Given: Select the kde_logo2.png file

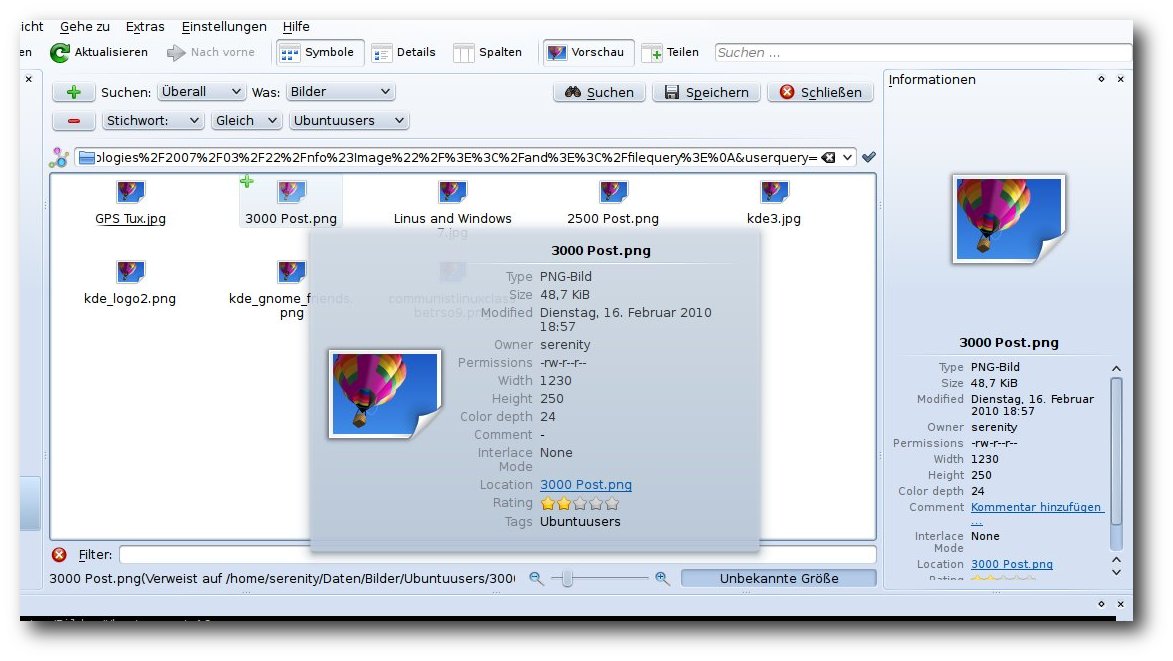Looking at the screenshot, I should (x=130, y=283).
